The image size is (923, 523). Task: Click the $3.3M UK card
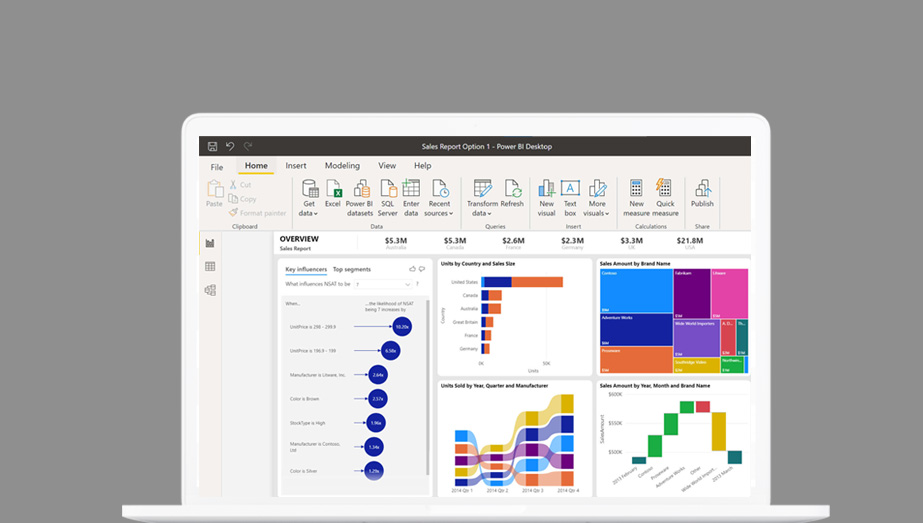coord(632,243)
